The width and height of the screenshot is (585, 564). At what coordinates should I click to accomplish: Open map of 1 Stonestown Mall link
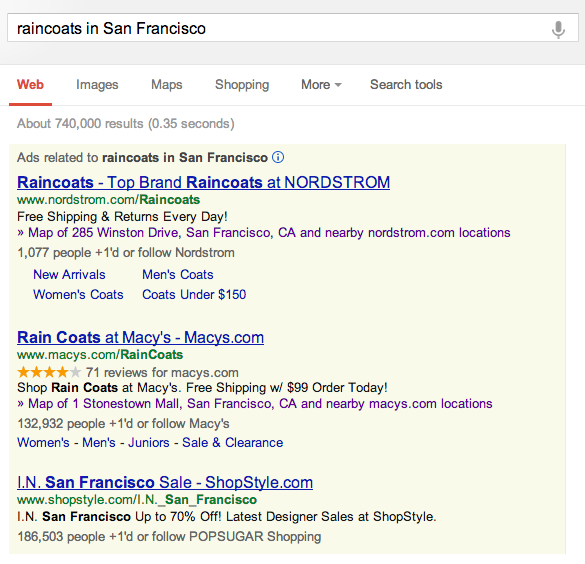(254, 404)
